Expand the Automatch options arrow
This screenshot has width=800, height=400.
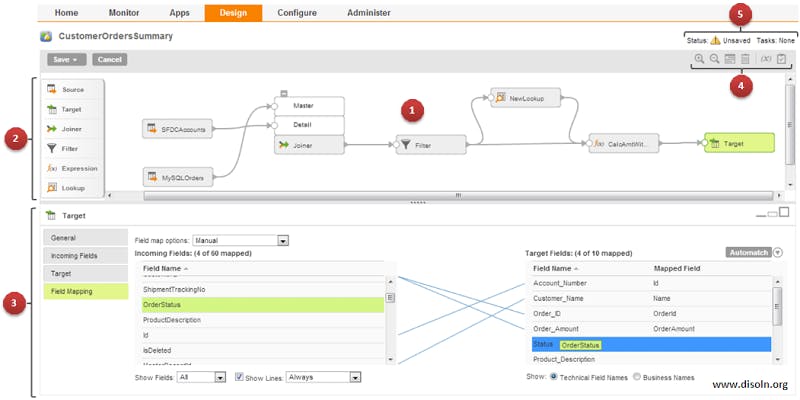point(778,253)
